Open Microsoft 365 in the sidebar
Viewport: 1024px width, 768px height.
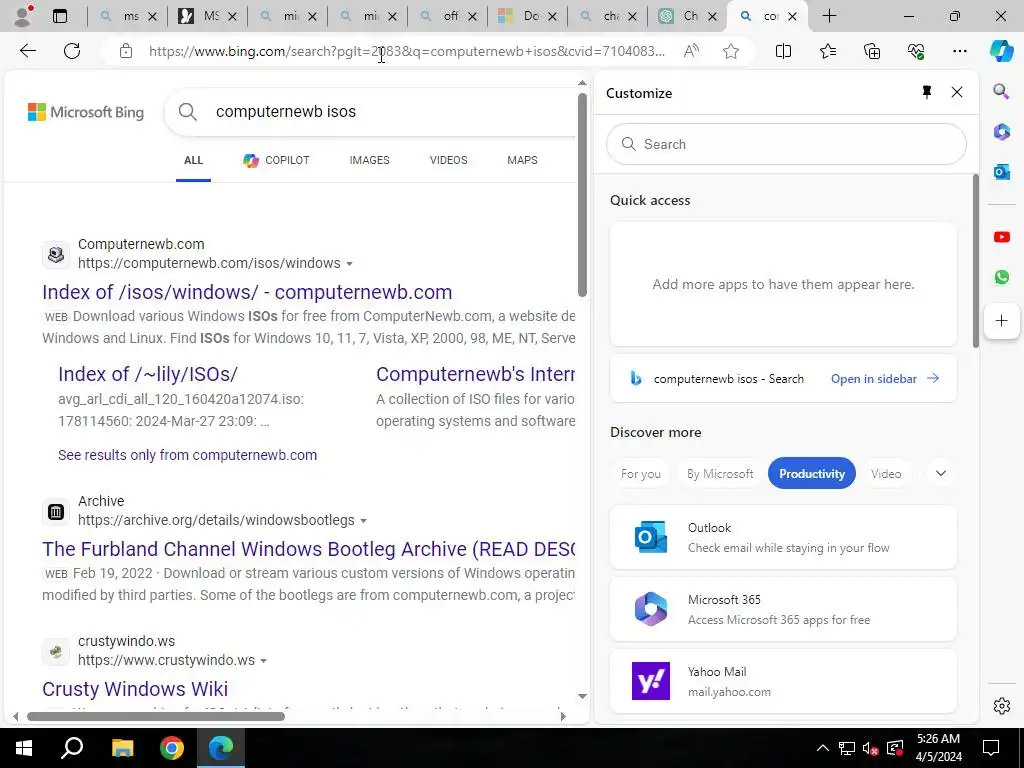pyautogui.click(x=1001, y=132)
